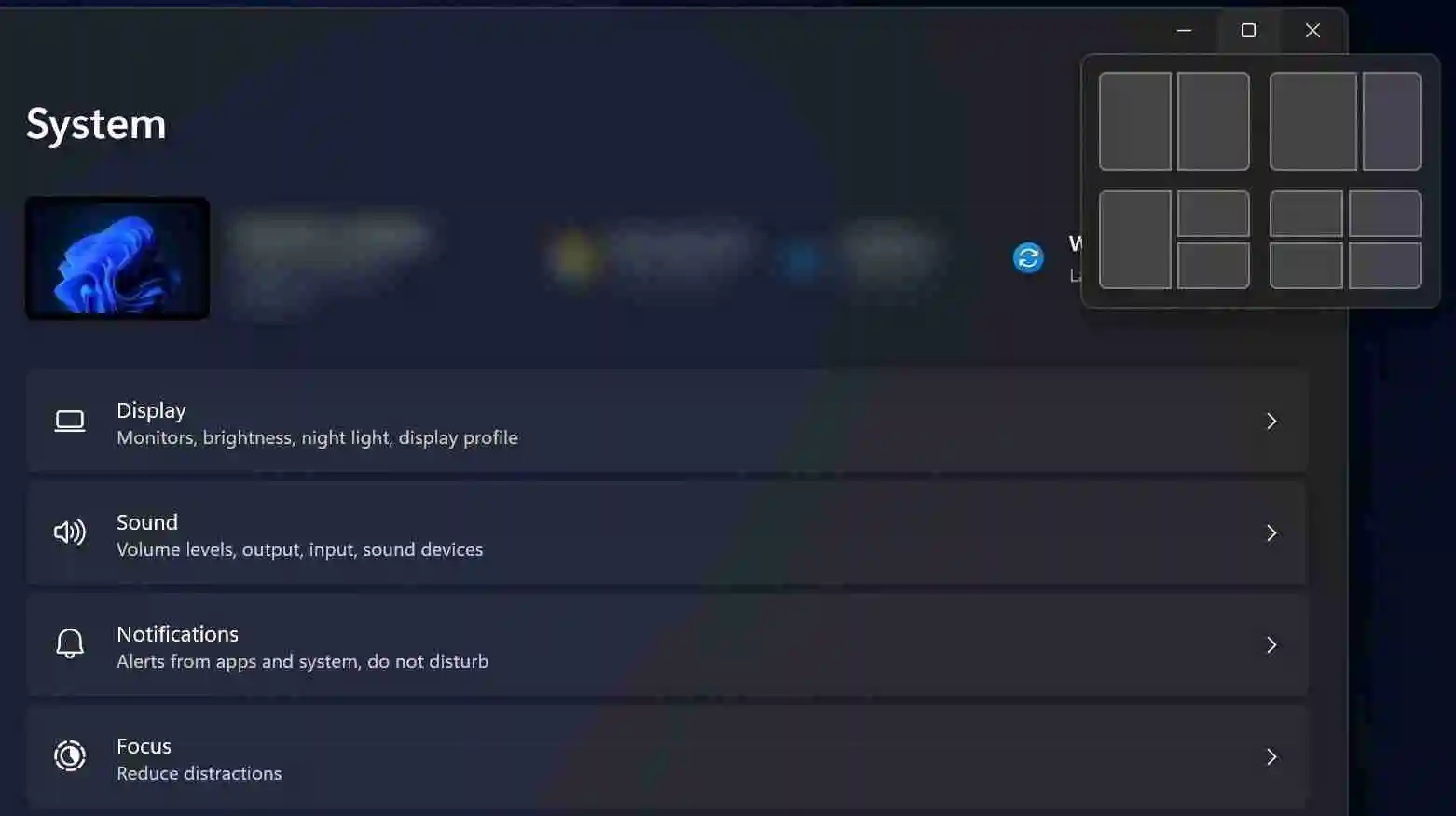Snap window to left half of the two-column layout
1456x816 pixels.
click(x=1134, y=121)
